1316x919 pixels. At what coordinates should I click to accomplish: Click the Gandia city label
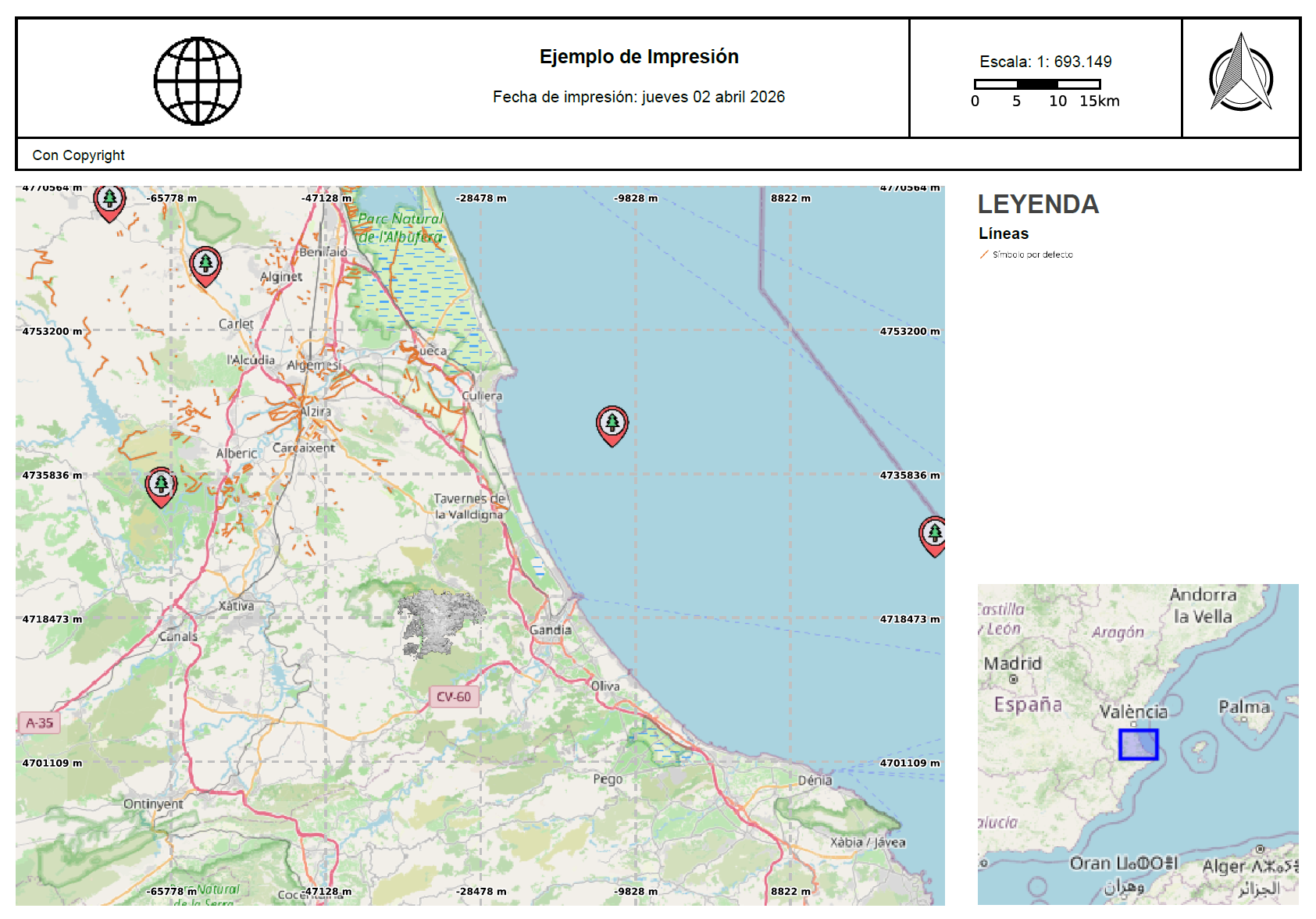(551, 630)
